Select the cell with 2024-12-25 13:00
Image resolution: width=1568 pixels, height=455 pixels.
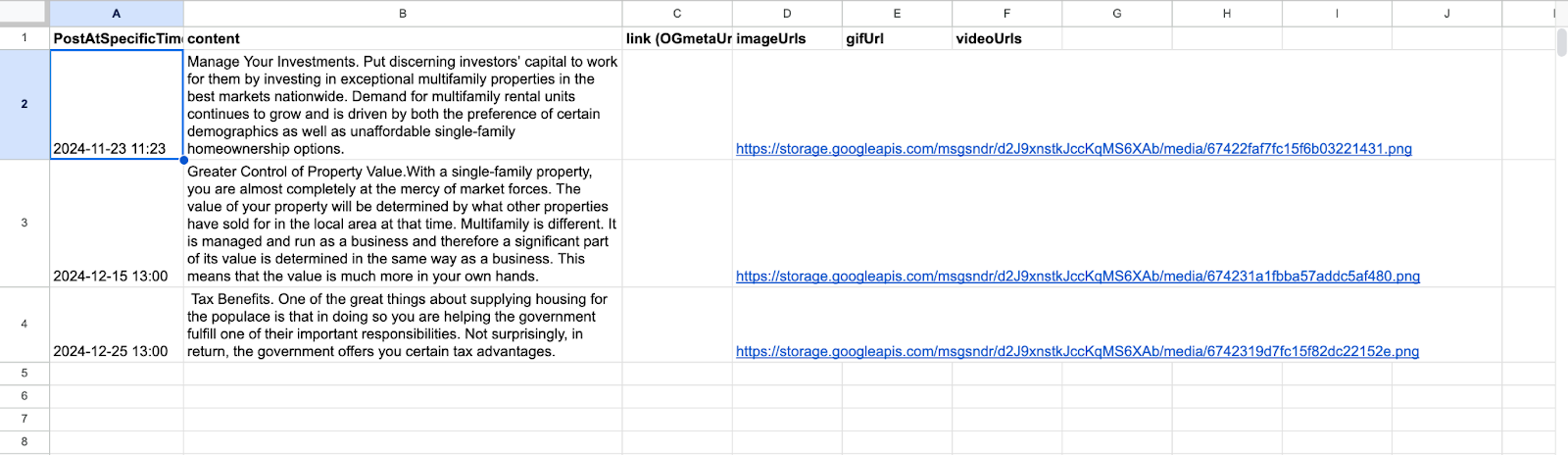117,324
